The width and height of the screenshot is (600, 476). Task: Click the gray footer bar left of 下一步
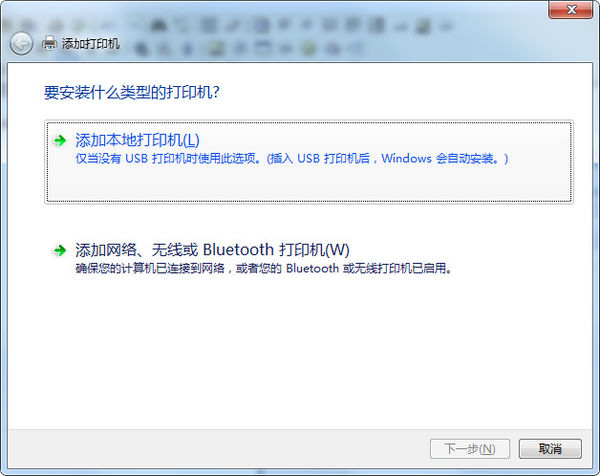[x=218, y=448]
